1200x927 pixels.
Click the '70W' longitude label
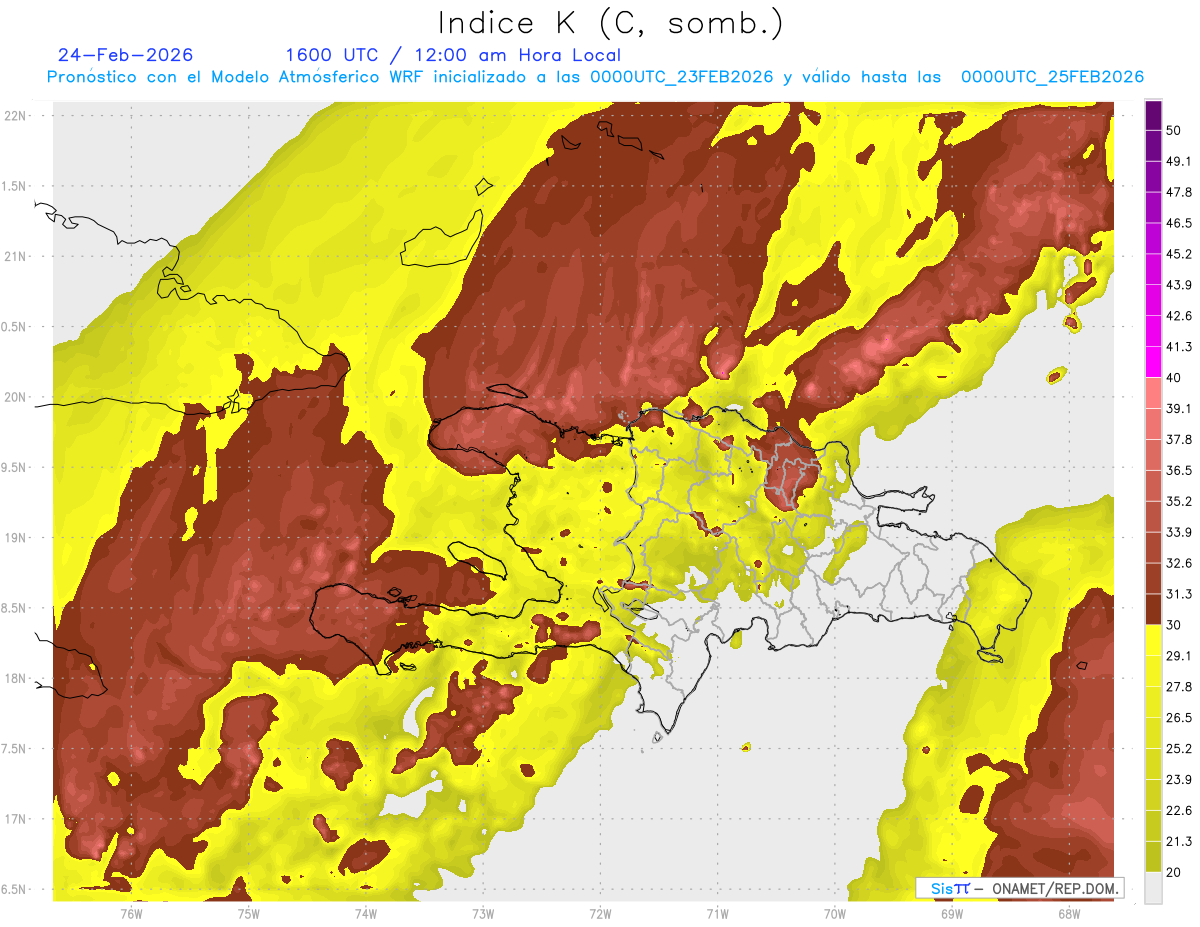click(x=835, y=913)
